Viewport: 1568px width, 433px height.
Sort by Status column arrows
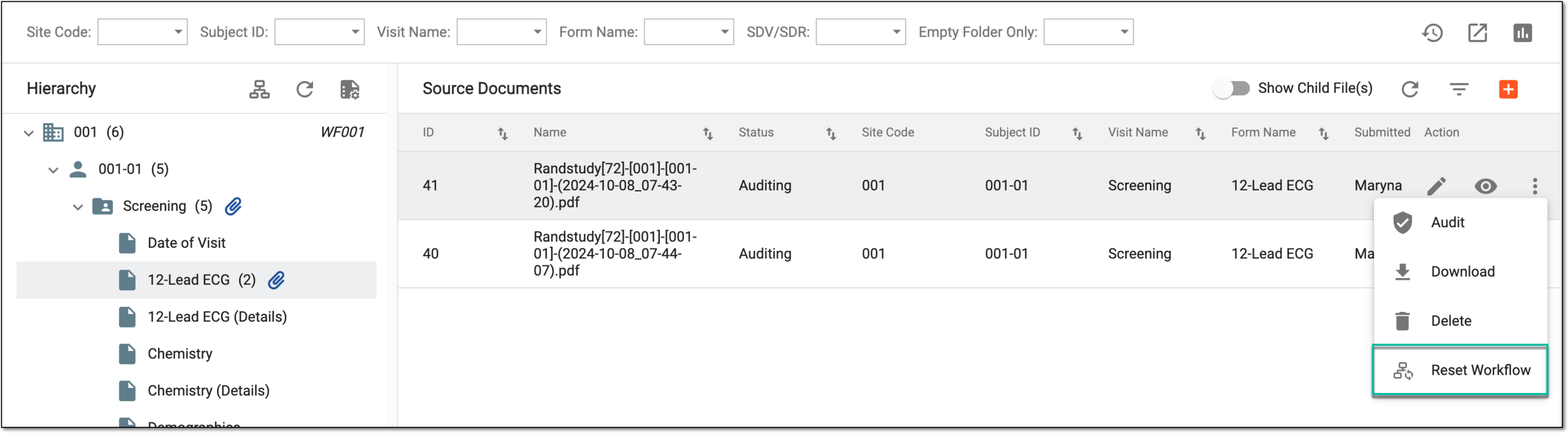830,133
